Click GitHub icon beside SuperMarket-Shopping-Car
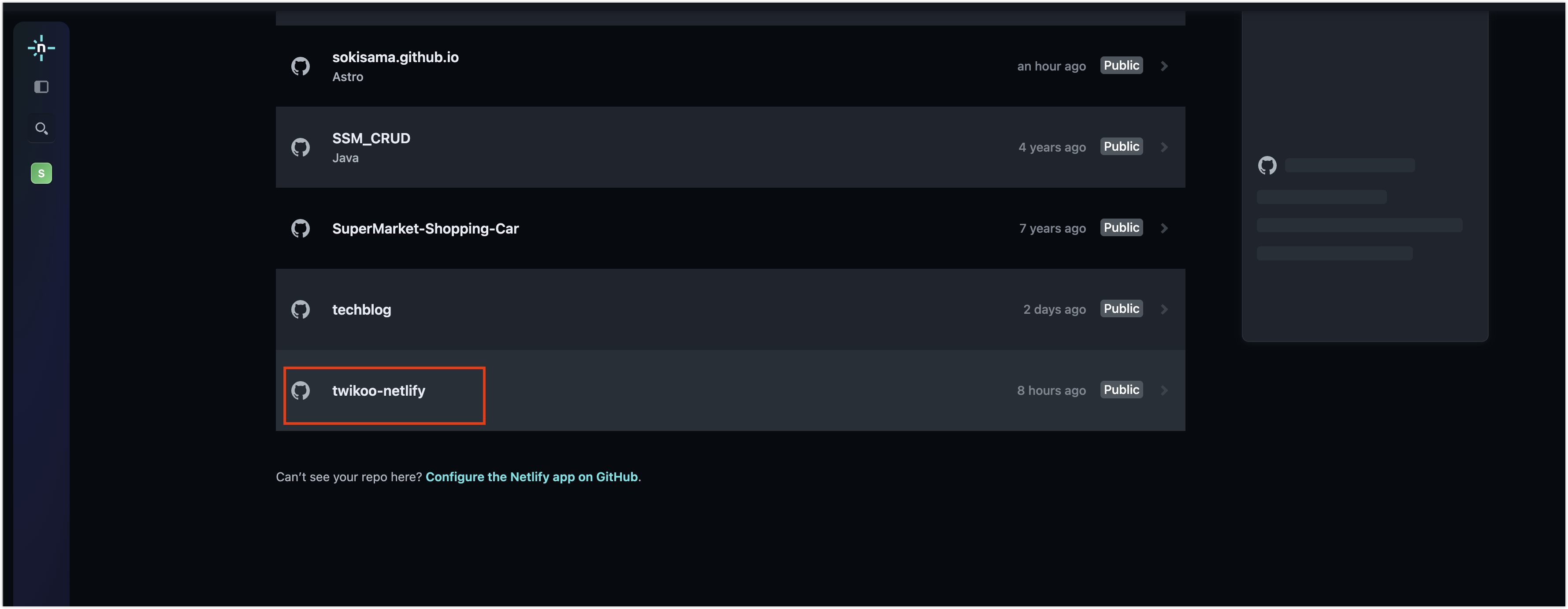The image size is (1568, 609). [301, 228]
